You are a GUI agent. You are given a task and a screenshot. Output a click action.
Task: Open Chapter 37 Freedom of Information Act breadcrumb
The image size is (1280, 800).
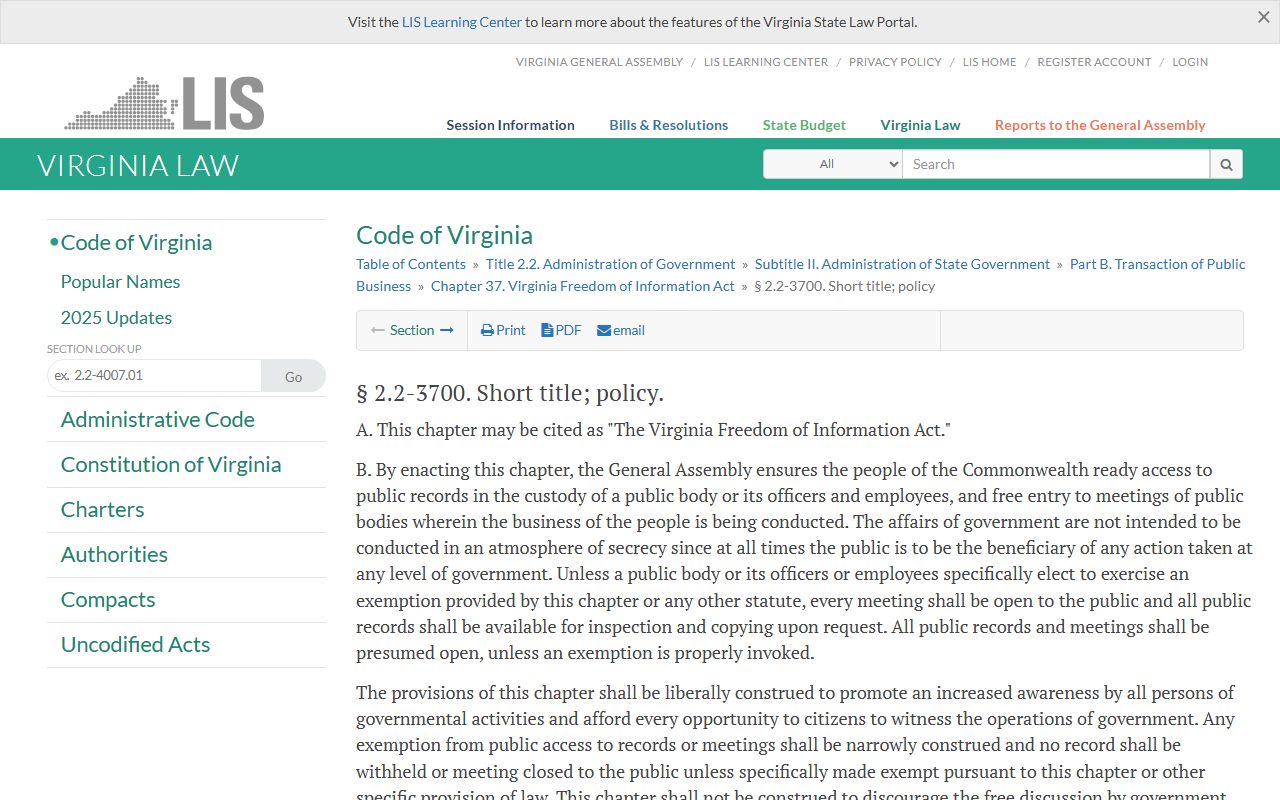[583, 286]
